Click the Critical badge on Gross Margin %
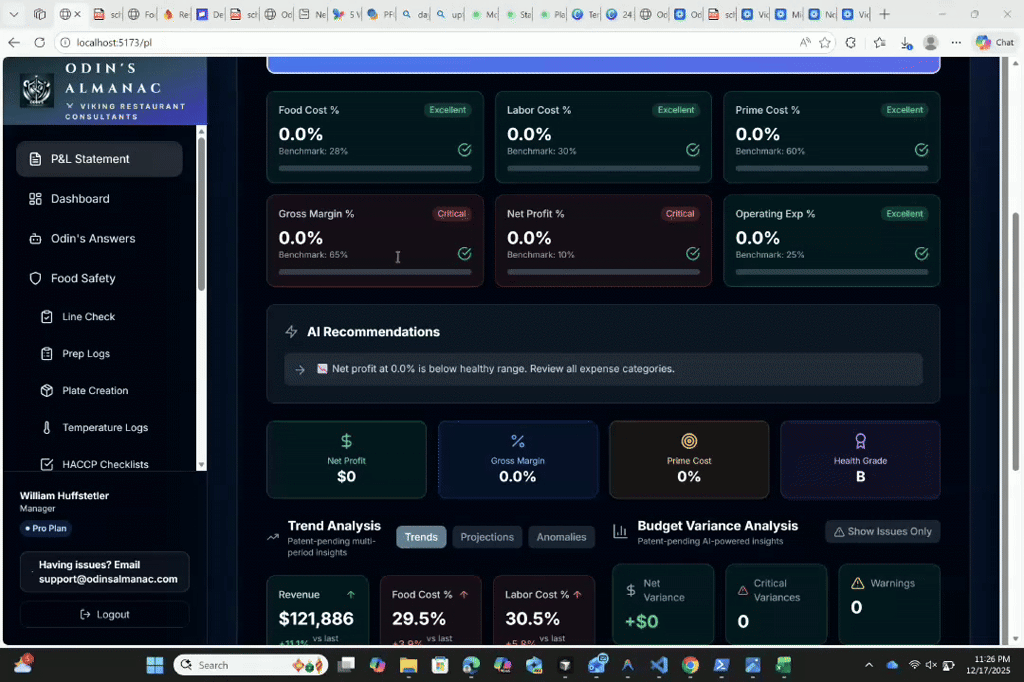 [x=451, y=214]
